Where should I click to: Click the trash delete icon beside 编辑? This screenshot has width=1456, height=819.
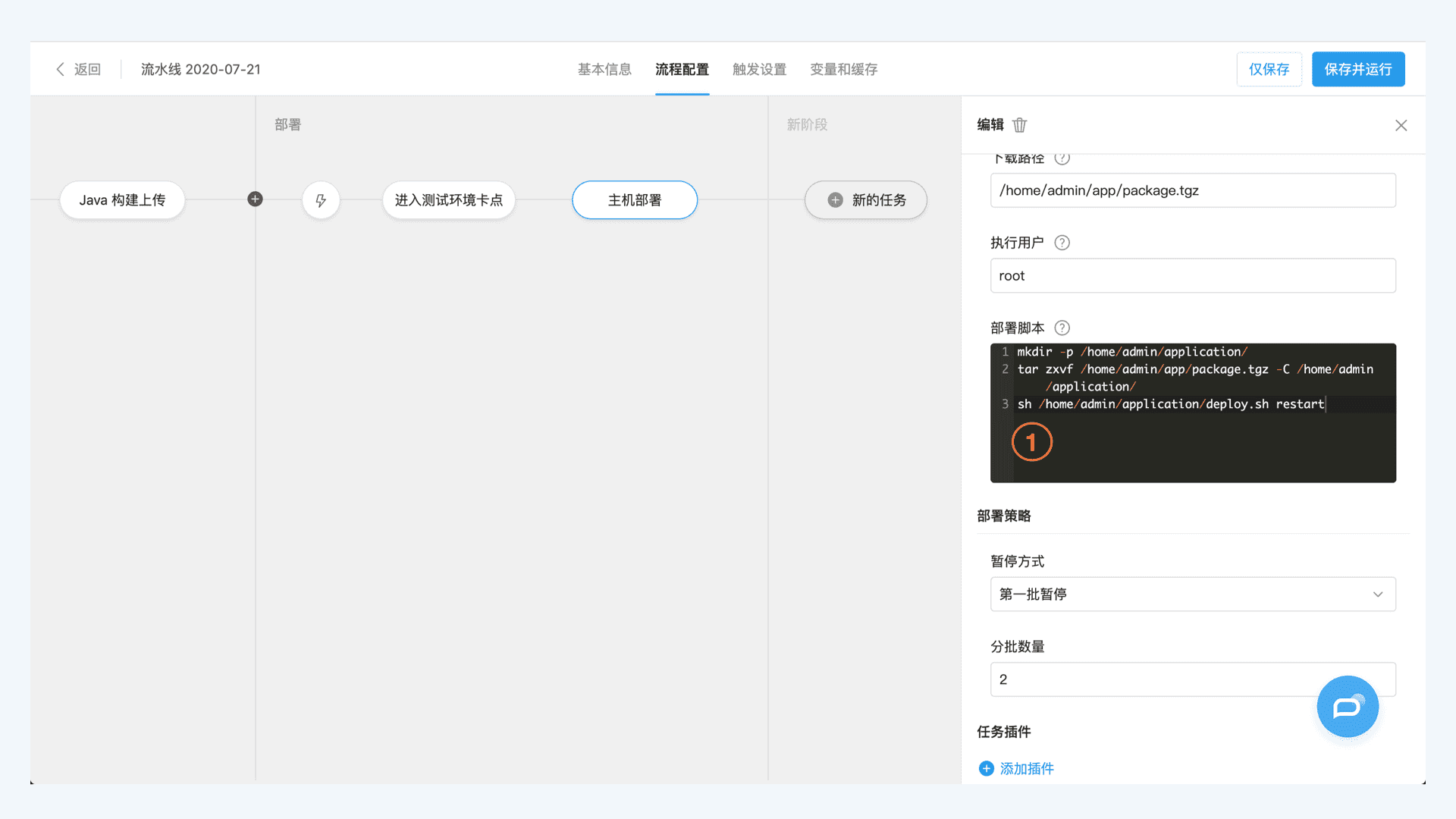(x=1019, y=125)
